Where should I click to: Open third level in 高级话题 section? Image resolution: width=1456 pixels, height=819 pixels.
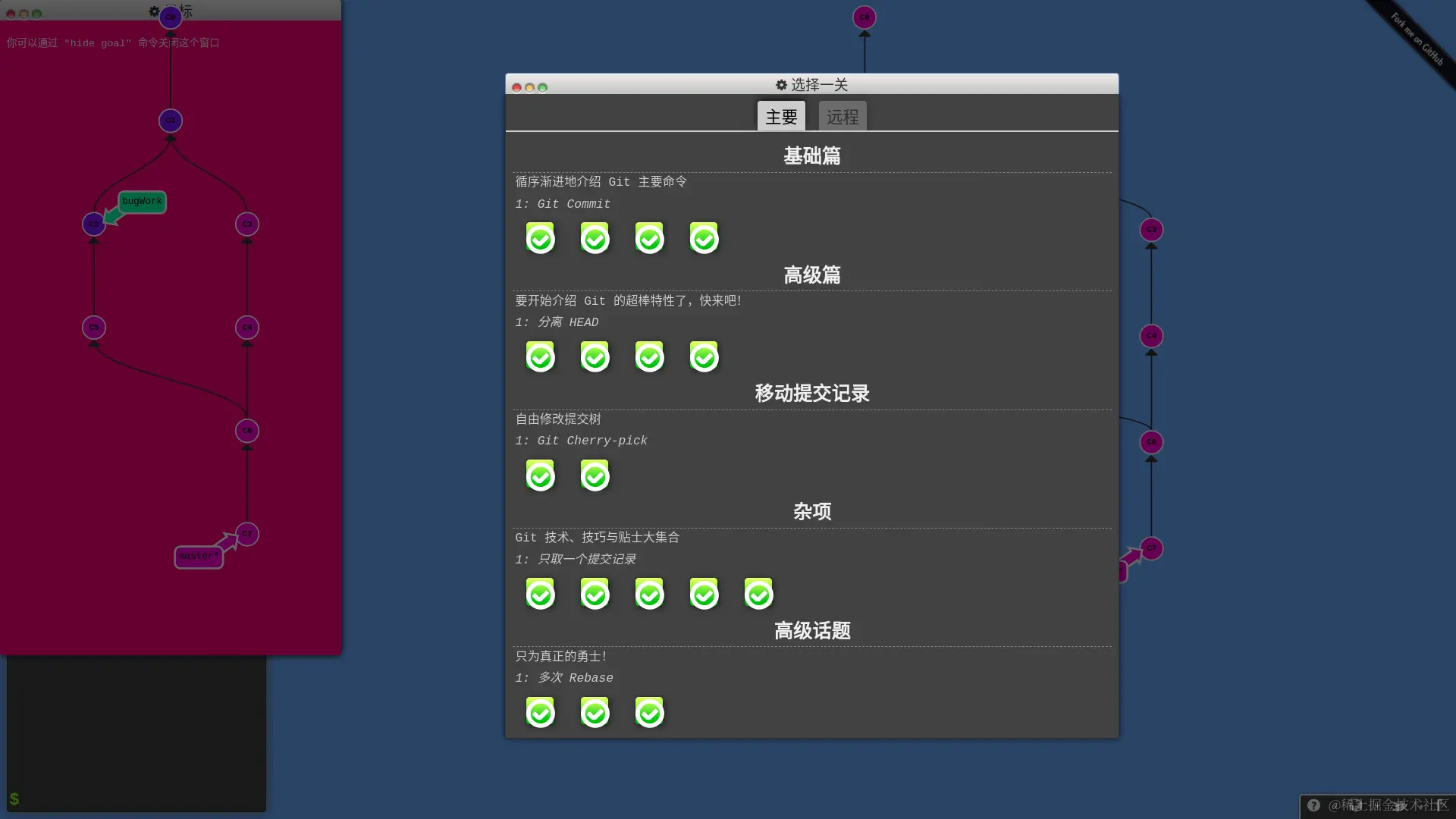(649, 713)
